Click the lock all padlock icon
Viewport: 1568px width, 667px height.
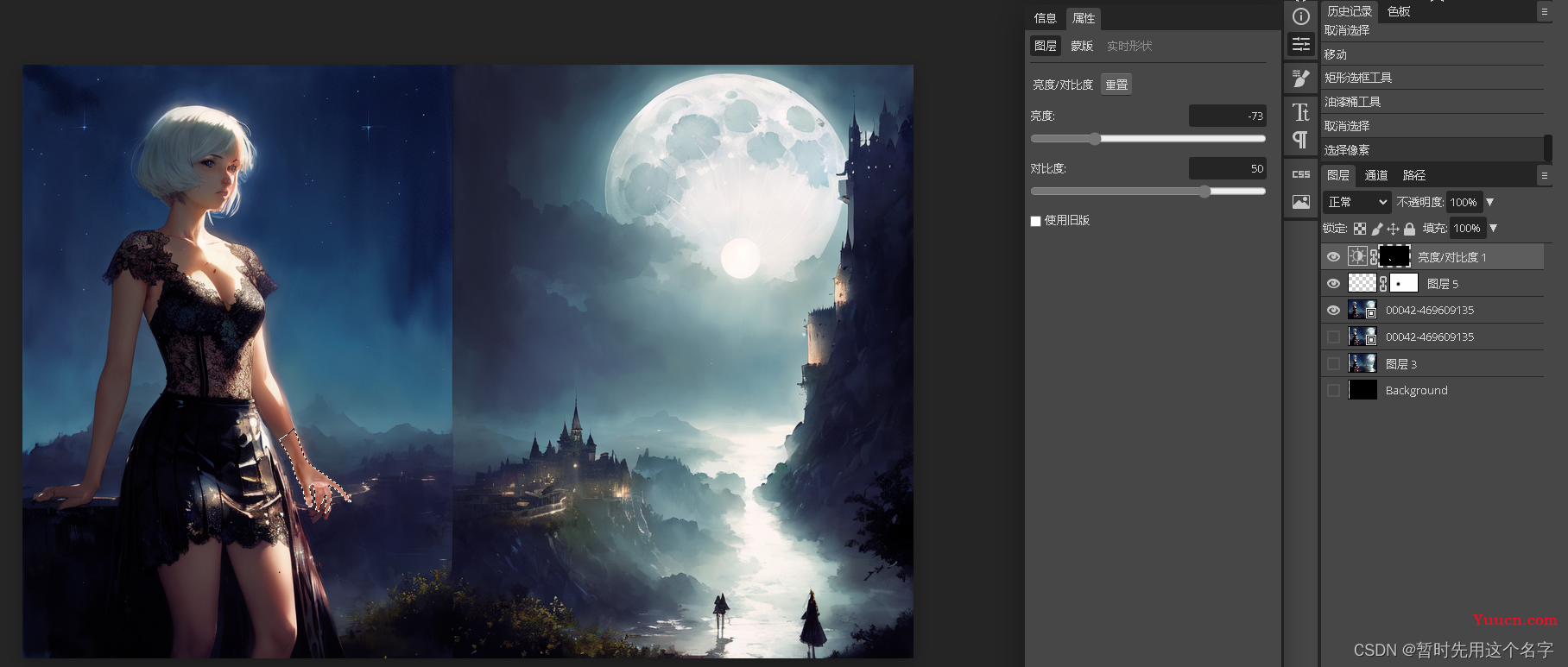(1409, 229)
